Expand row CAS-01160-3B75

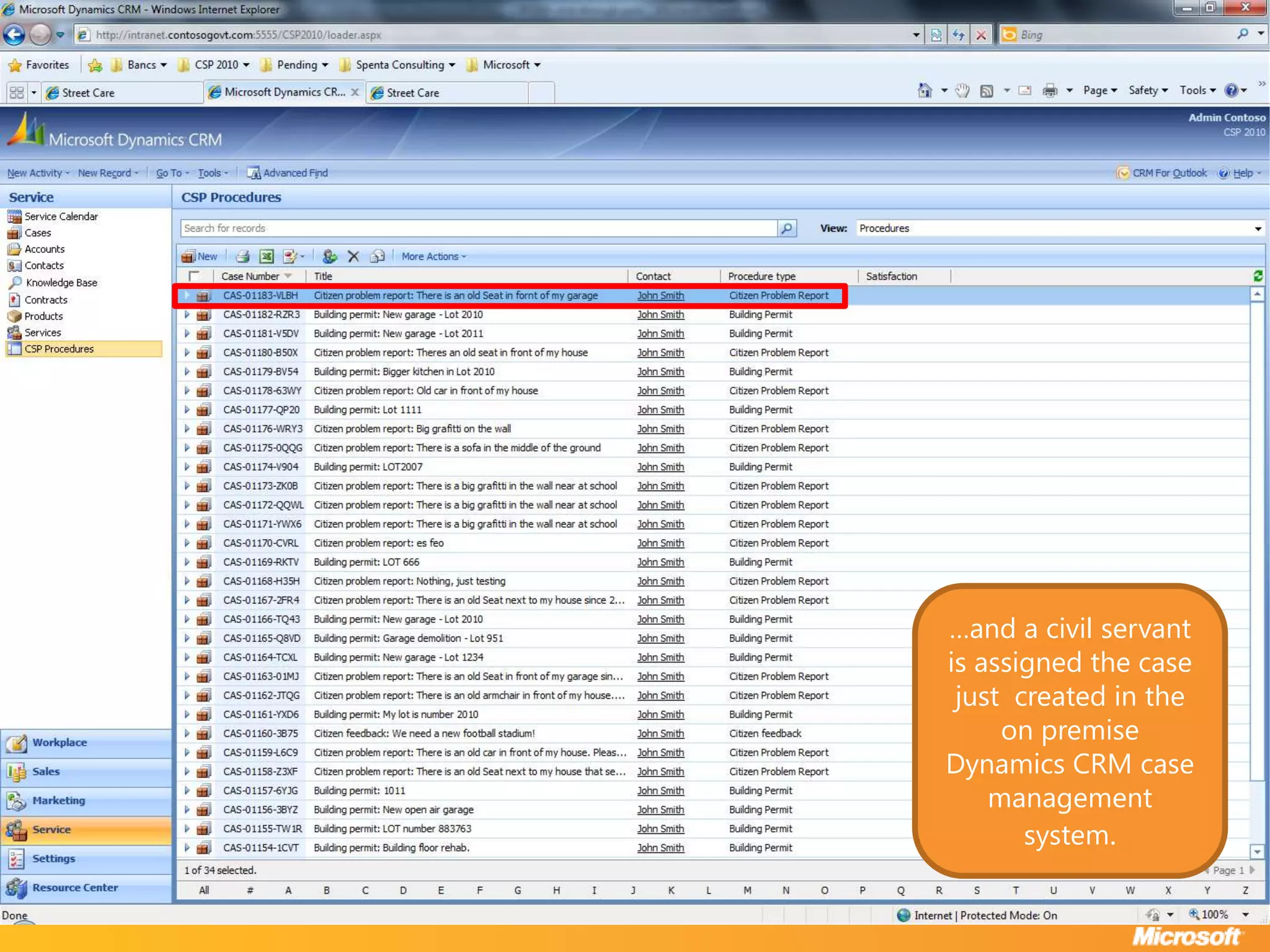pyautogui.click(x=187, y=734)
